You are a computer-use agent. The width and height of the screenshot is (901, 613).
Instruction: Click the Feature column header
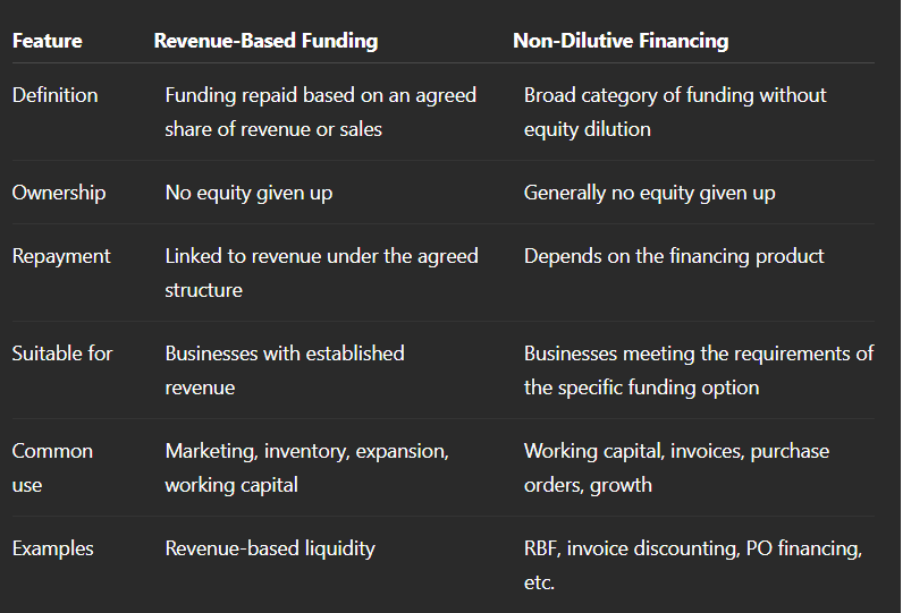tap(47, 41)
